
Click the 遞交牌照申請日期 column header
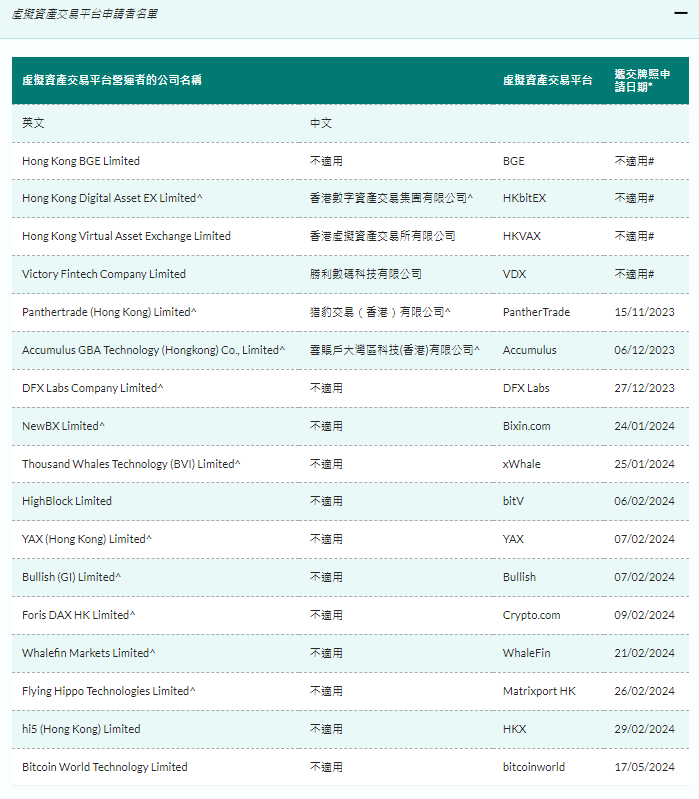pos(642,81)
